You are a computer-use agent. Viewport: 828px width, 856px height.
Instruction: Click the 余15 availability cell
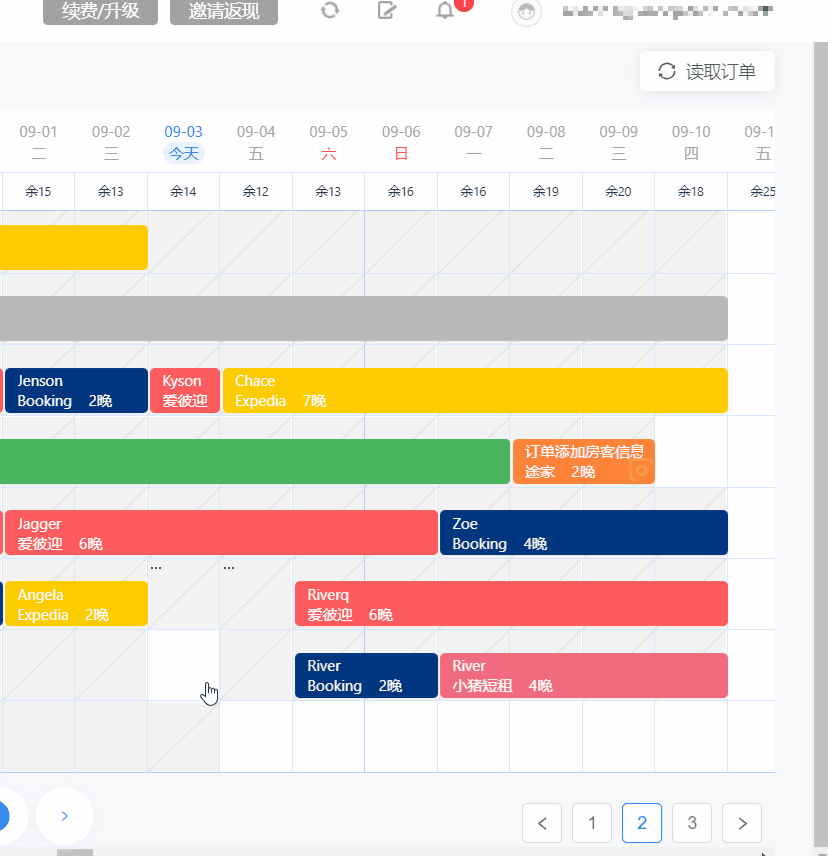[x=38, y=192]
